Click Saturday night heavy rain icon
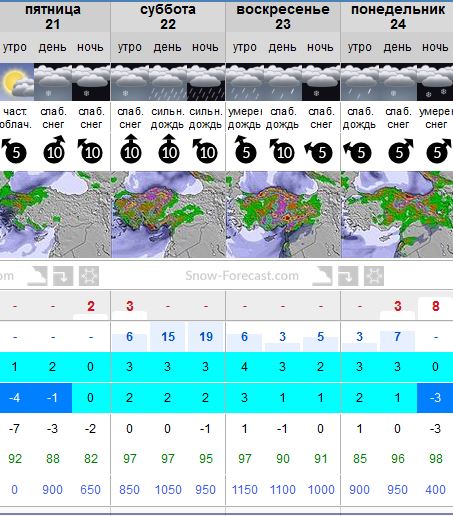Image resolution: width=453 pixels, height=516 pixels. (206, 82)
